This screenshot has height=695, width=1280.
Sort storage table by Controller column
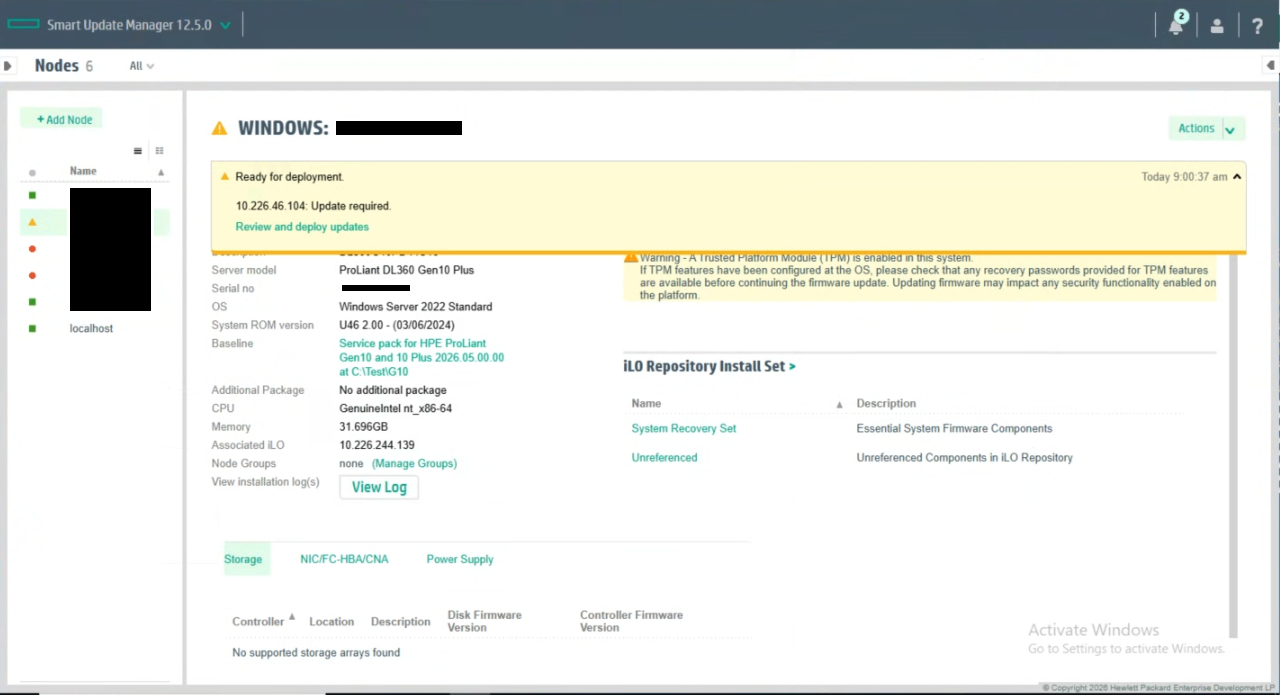pos(258,621)
